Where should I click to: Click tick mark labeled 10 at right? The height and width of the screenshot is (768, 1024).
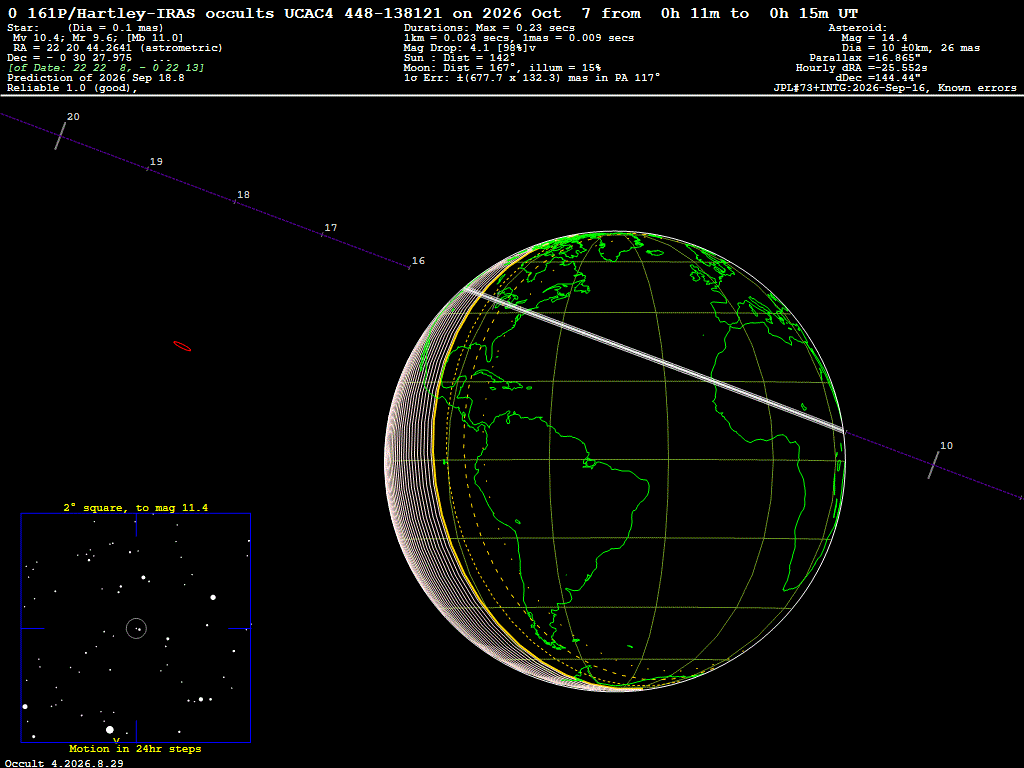coord(934,465)
